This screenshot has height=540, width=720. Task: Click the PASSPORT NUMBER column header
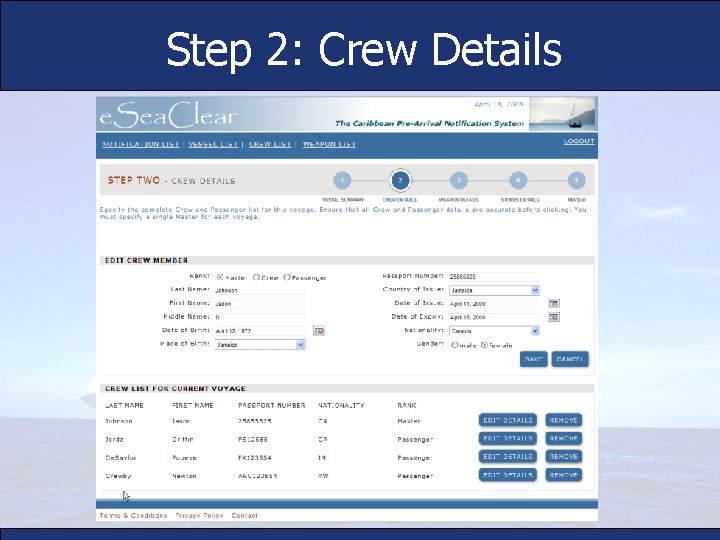click(x=271, y=405)
